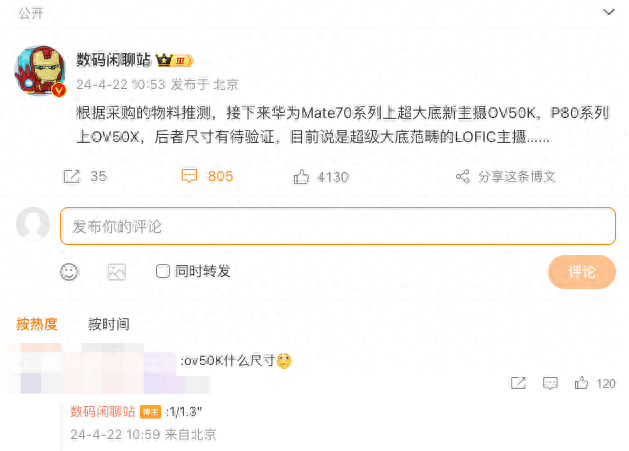Open 数码闲聊站 profile from post header
Viewport: 629px width, 451px height.
coord(114,60)
